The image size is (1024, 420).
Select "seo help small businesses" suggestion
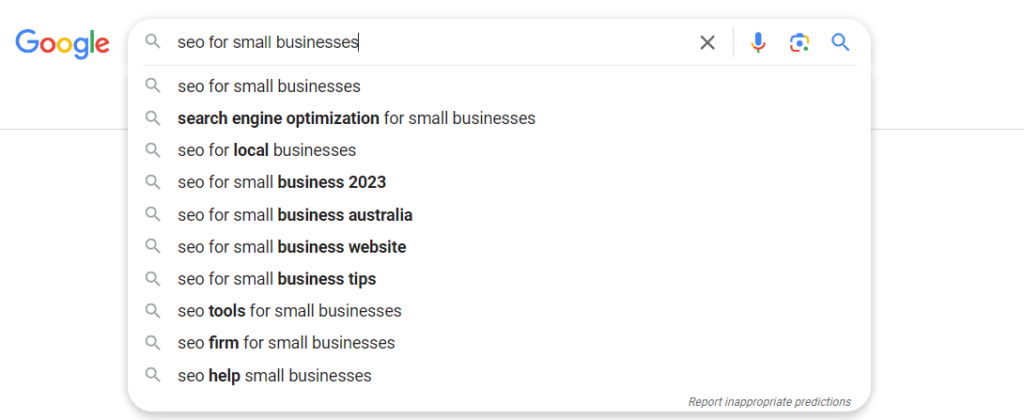pos(274,376)
